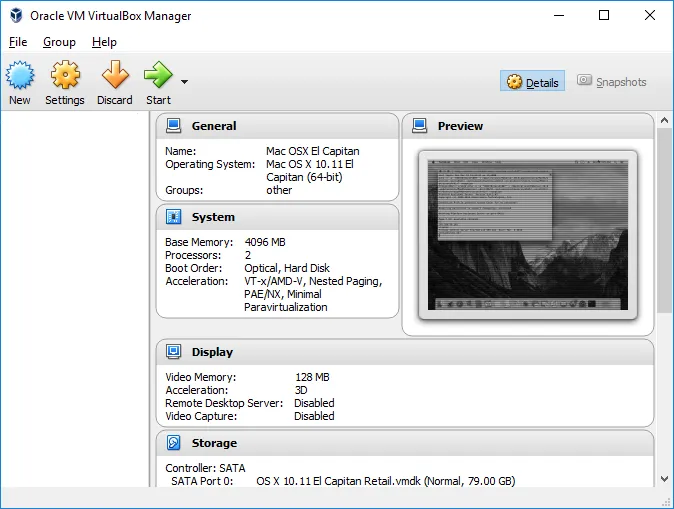The height and width of the screenshot is (509, 674).
Task: Open the Storage section header
Action: click(405, 443)
